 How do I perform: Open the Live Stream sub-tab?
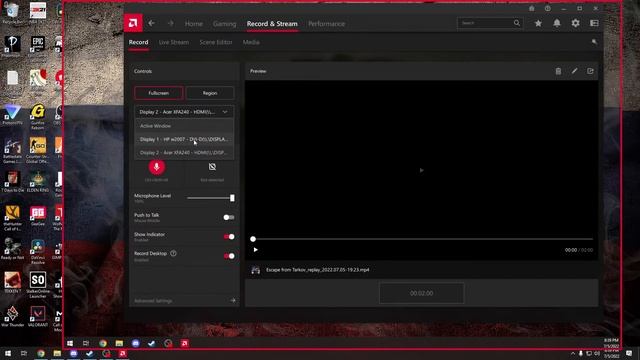174,42
